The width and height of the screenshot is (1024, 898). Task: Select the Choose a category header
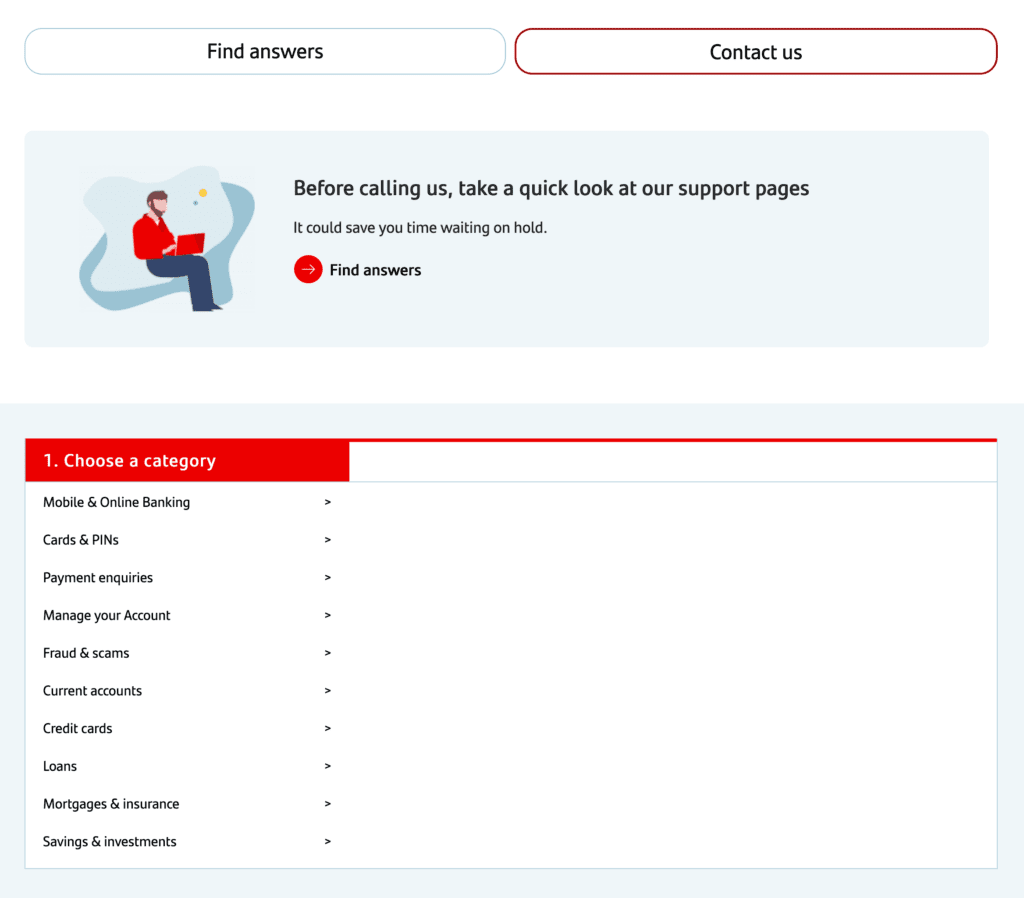click(x=187, y=460)
